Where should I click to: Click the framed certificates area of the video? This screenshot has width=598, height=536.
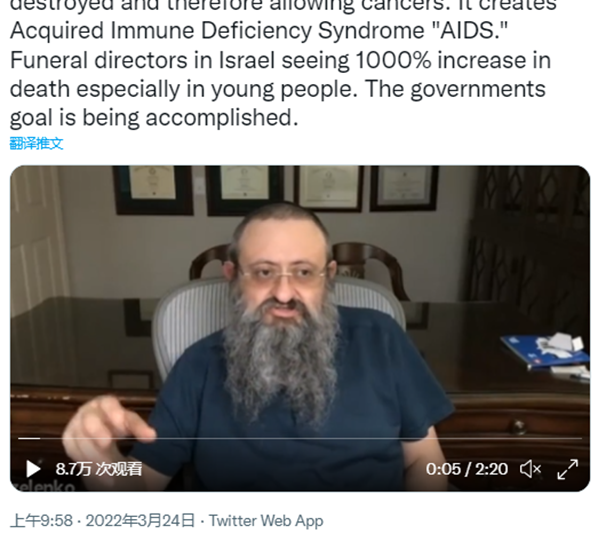tap(275, 188)
